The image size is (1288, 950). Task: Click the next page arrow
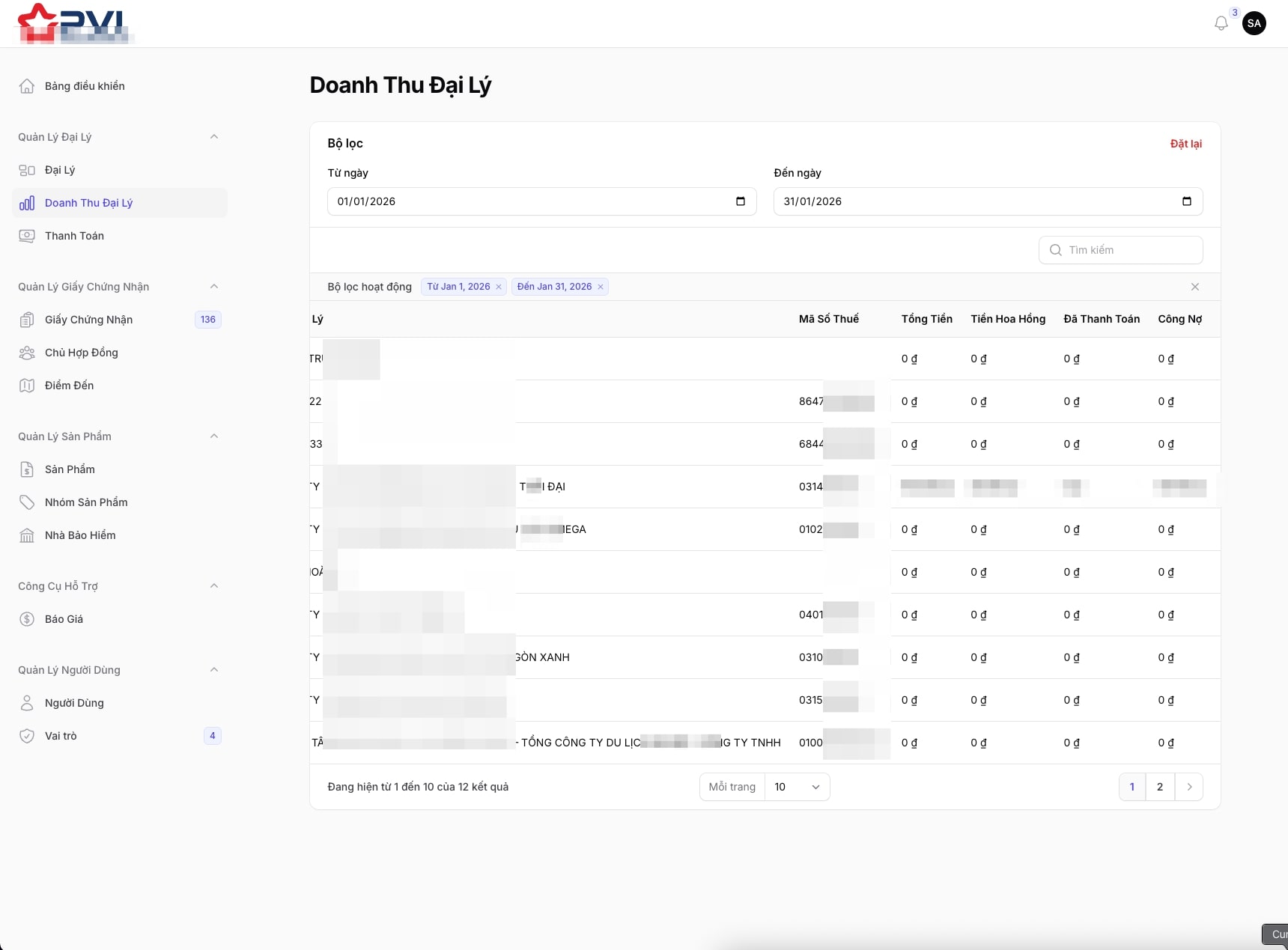pyautogui.click(x=1188, y=787)
